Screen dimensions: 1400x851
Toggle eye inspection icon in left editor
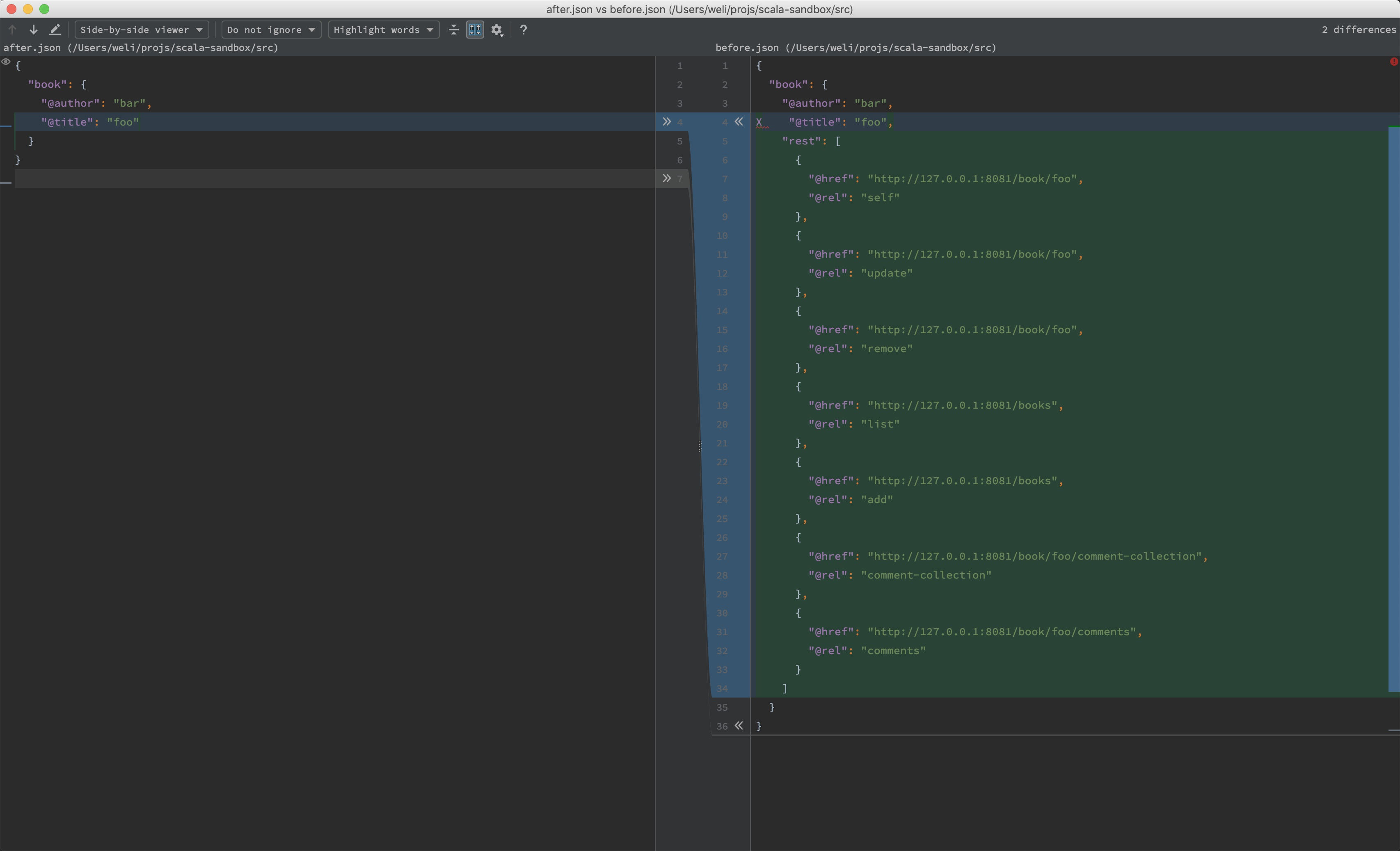coord(6,62)
